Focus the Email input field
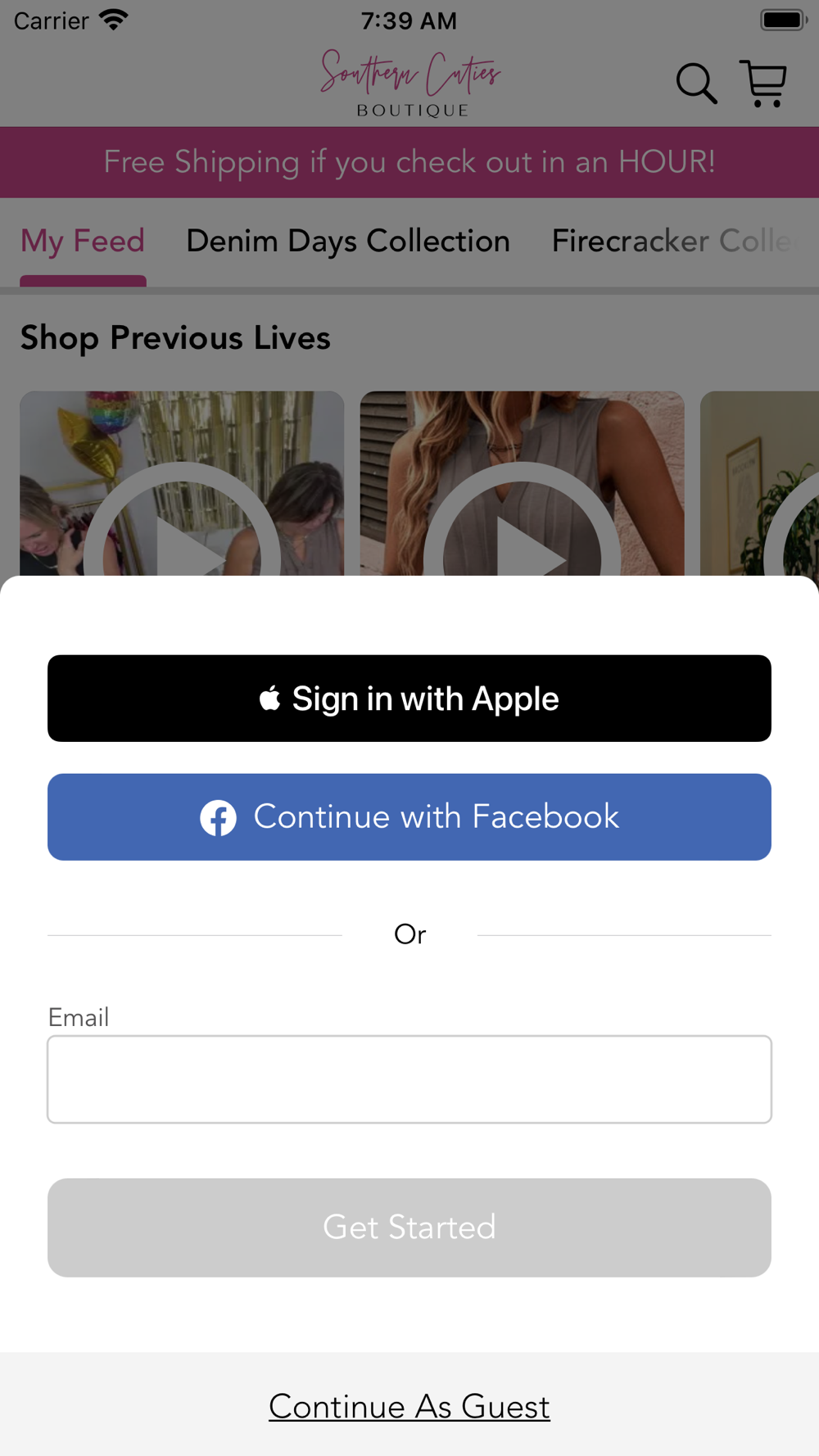 pyautogui.click(x=409, y=1079)
